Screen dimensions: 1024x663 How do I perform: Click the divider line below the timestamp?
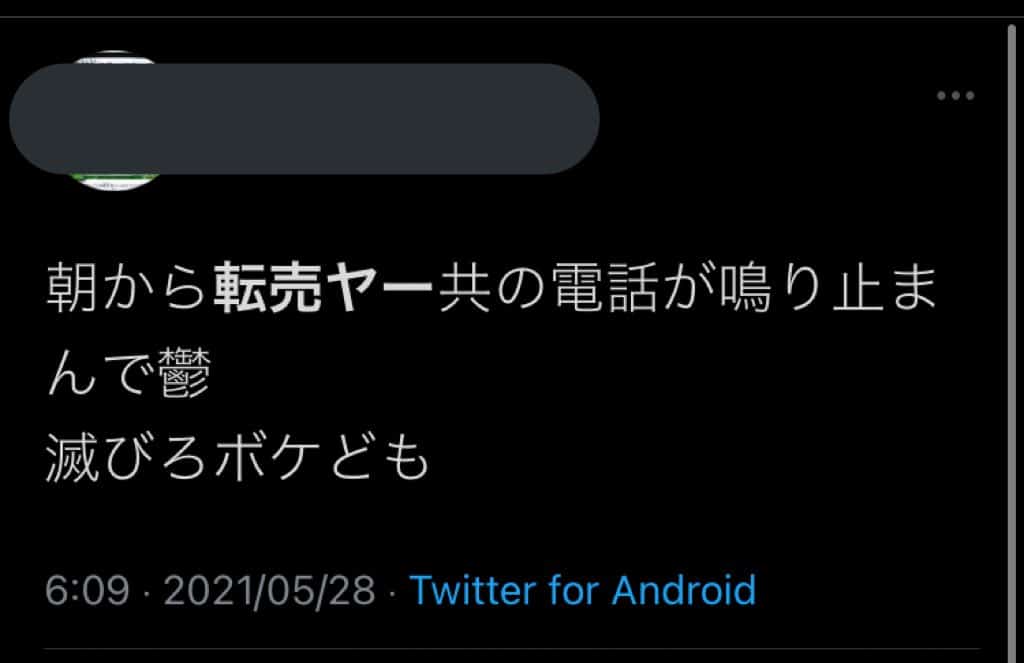point(512,649)
